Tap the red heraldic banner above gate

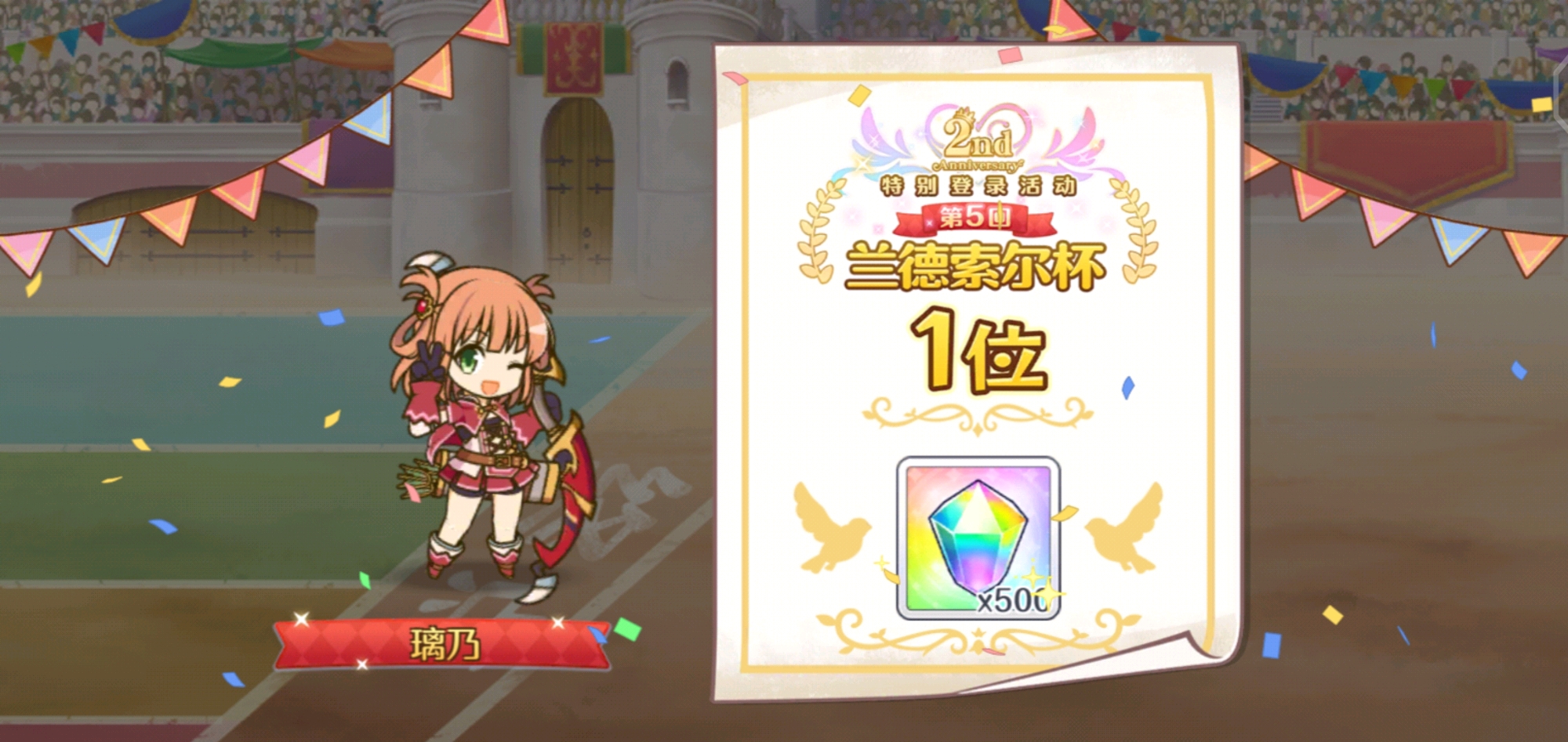coord(574,58)
